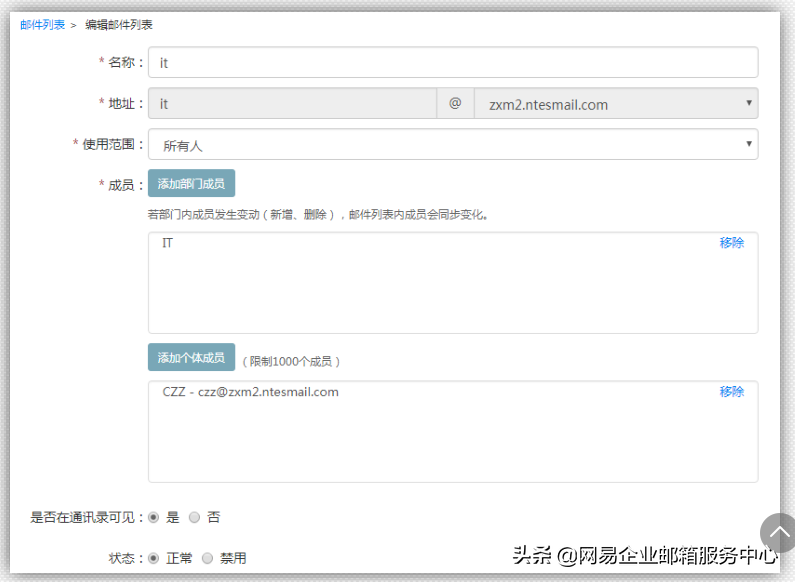
Task: Click the 地址 input field containing it
Action: point(292,103)
